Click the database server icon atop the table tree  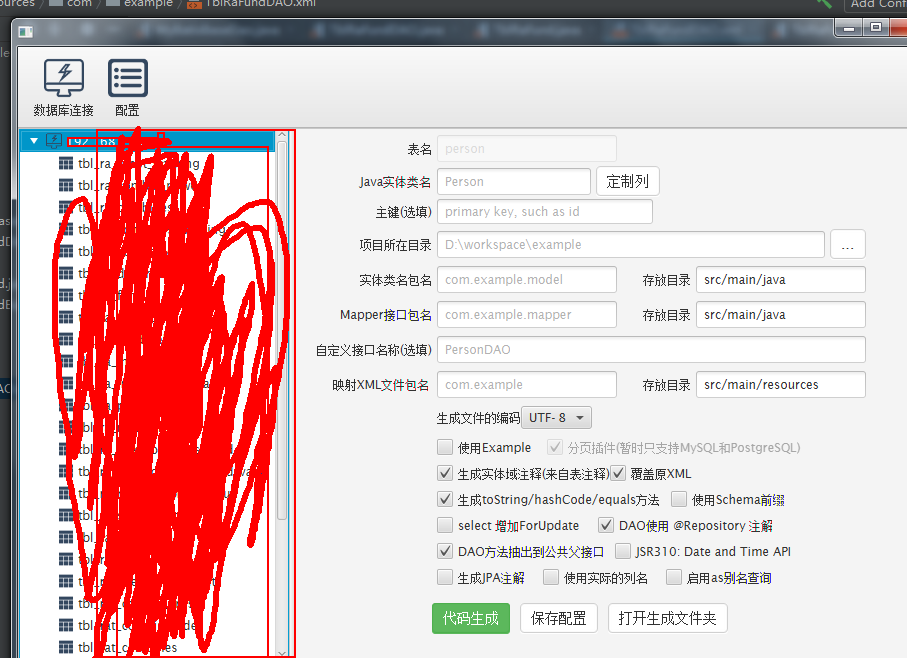[x=53, y=140]
